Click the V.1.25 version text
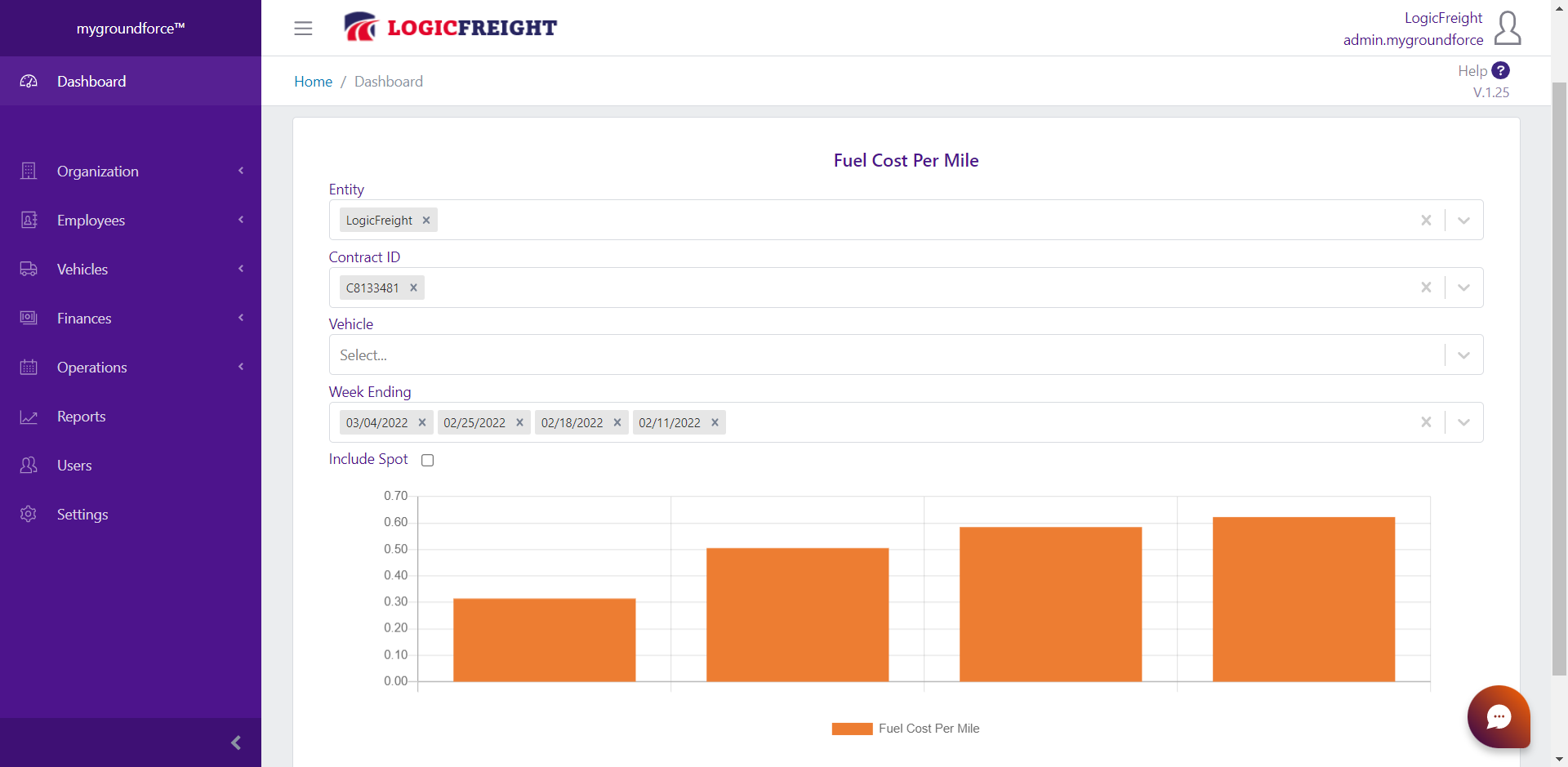The width and height of the screenshot is (1568, 767). (x=1491, y=93)
